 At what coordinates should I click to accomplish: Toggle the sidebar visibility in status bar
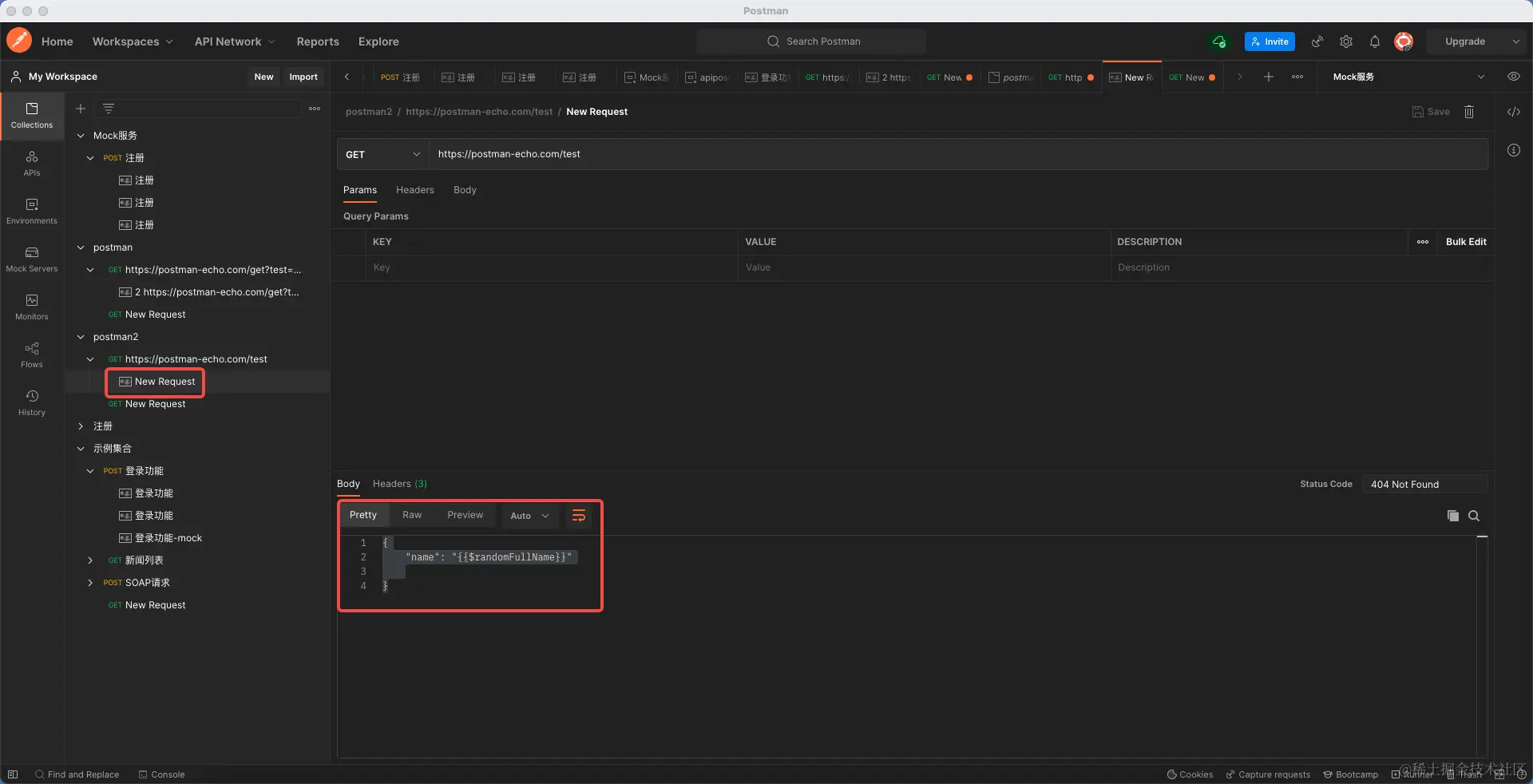tap(13, 774)
